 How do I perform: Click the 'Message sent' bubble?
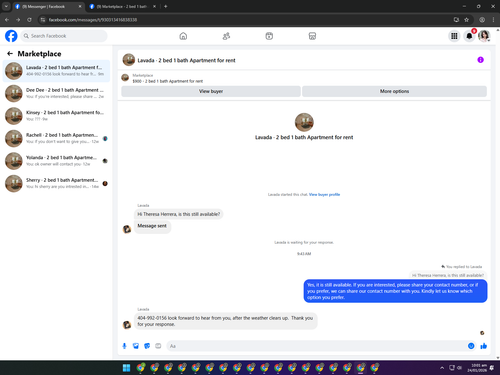point(152,226)
